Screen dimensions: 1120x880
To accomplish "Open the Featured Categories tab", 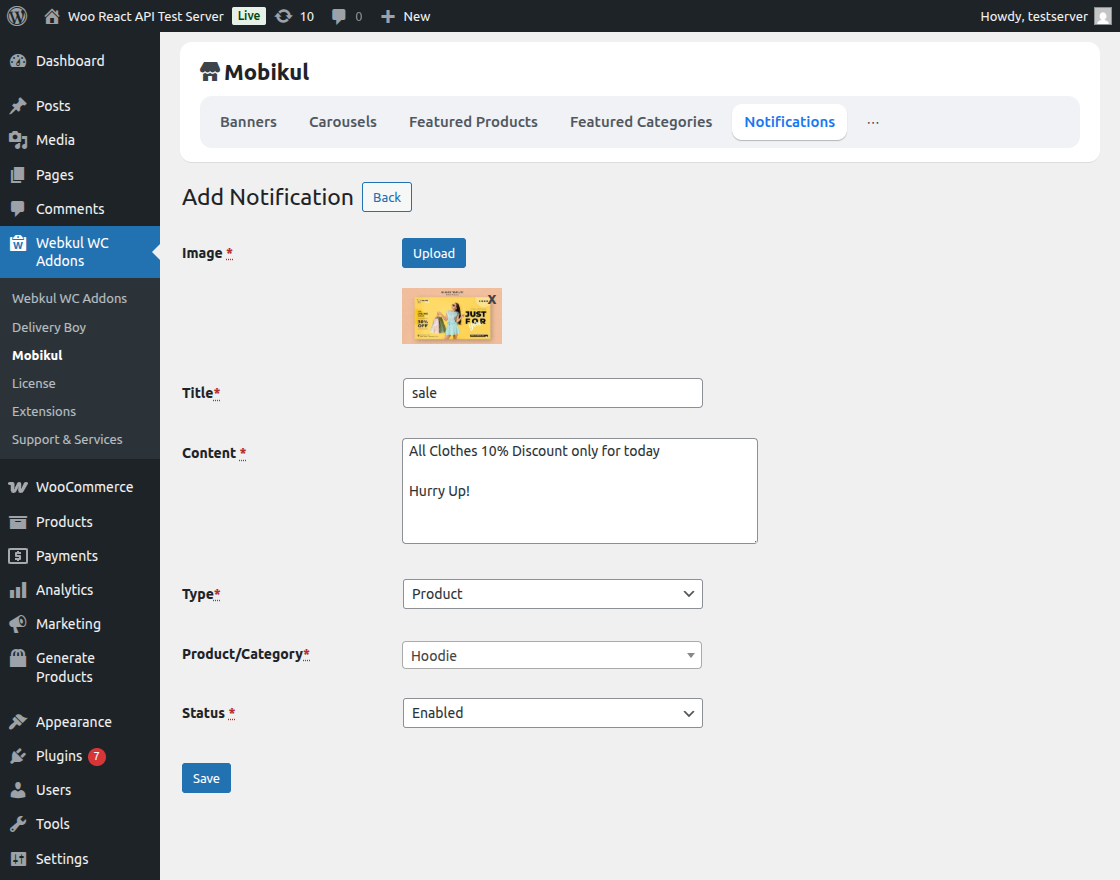I will coord(640,121).
